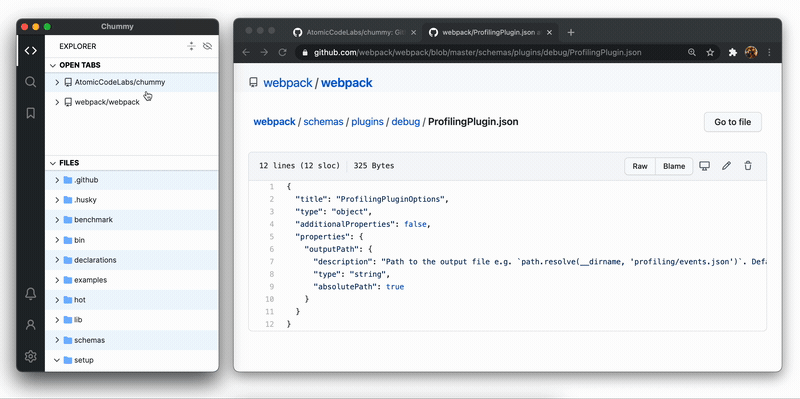
Task: Bookmark page with the star icon
Action: [x=710, y=52]
